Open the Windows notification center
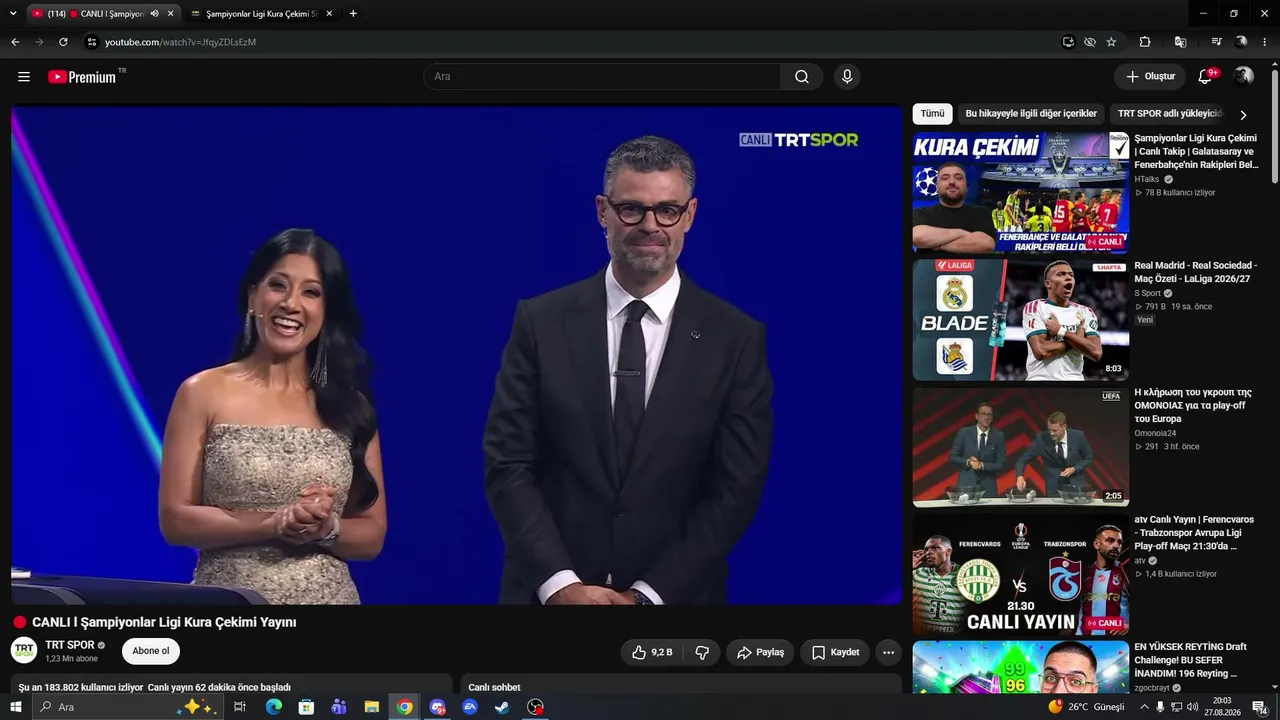Viewport: 1280px width, 720px height. point(1260,707)
